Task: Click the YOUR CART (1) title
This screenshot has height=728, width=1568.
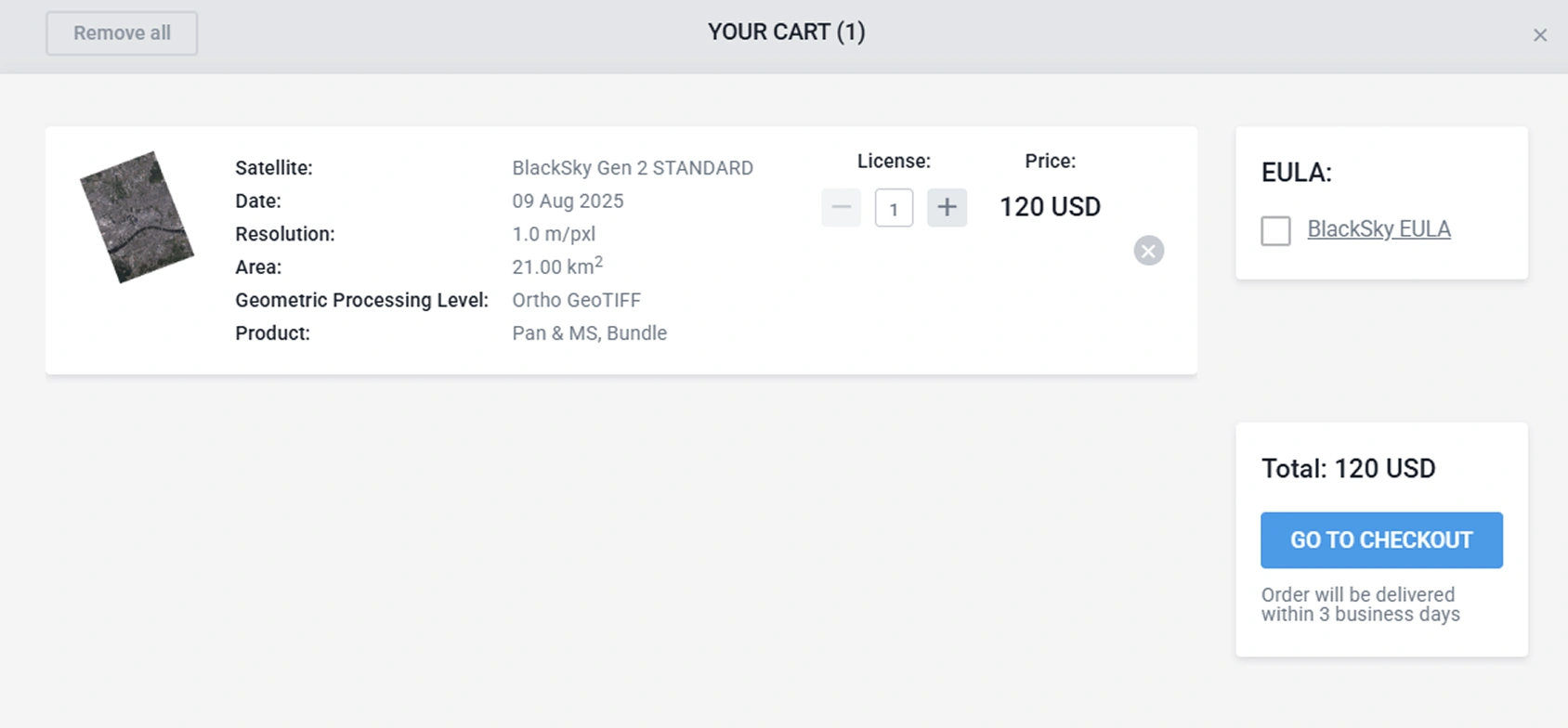Action: tap(786, 32)
